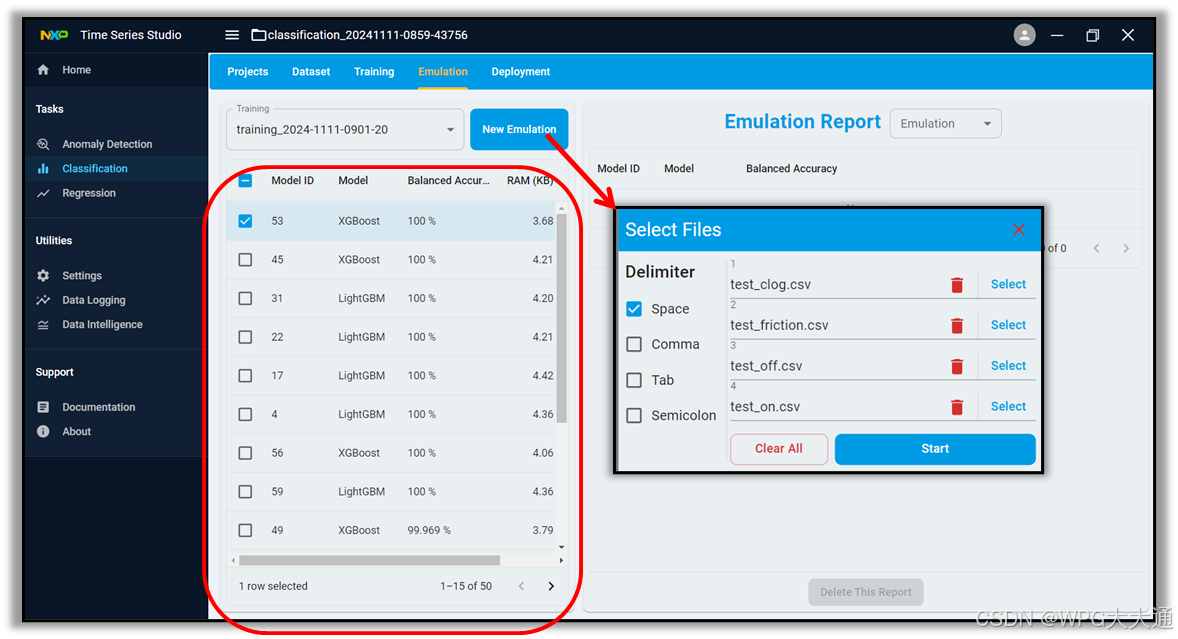The height and width of the screenshot is (639, 1178).
Task: Open Anomaly Detection task
Action: pos(107,144)
